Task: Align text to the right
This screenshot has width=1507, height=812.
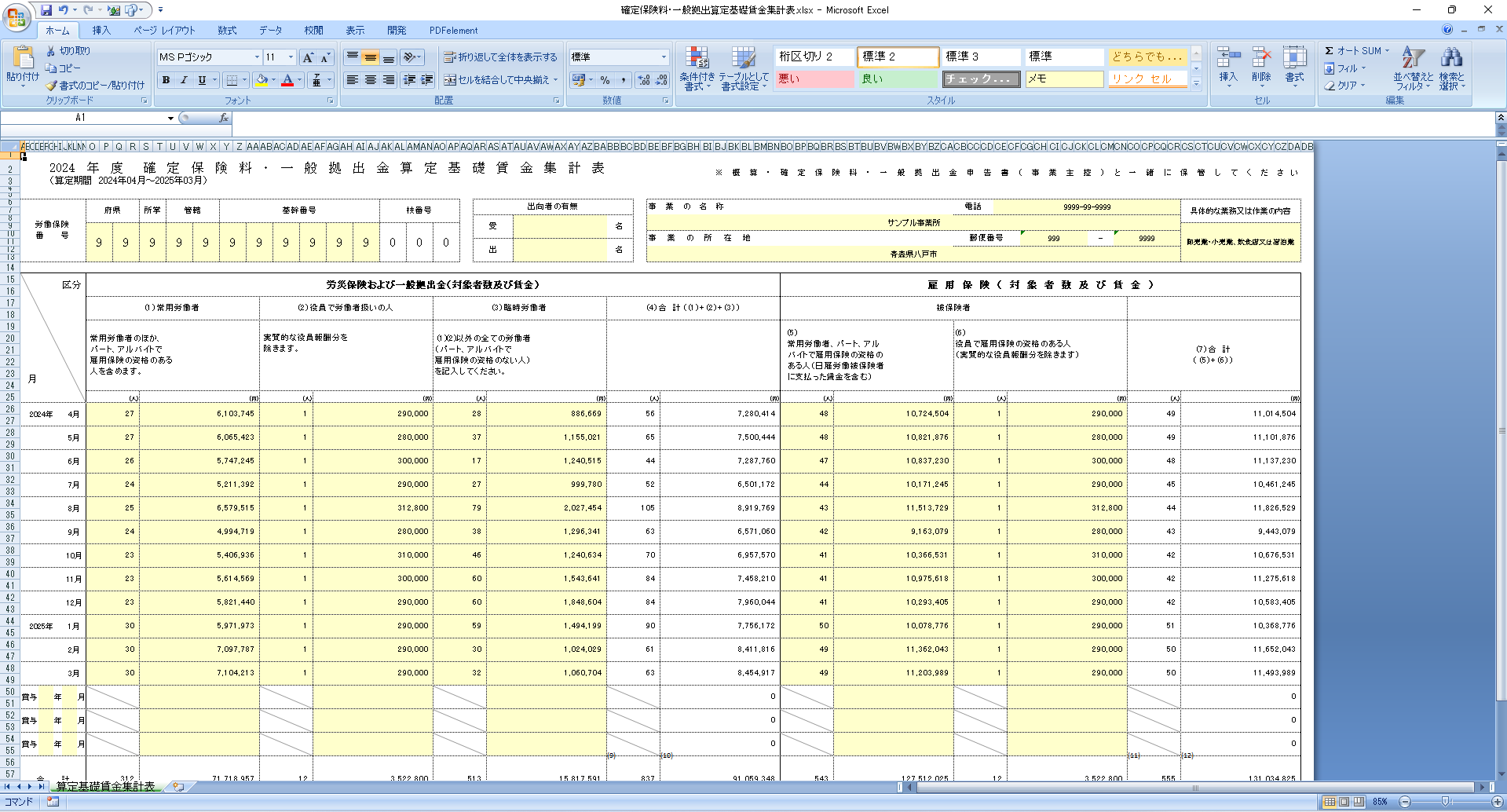Action: (x=389, y=80)
